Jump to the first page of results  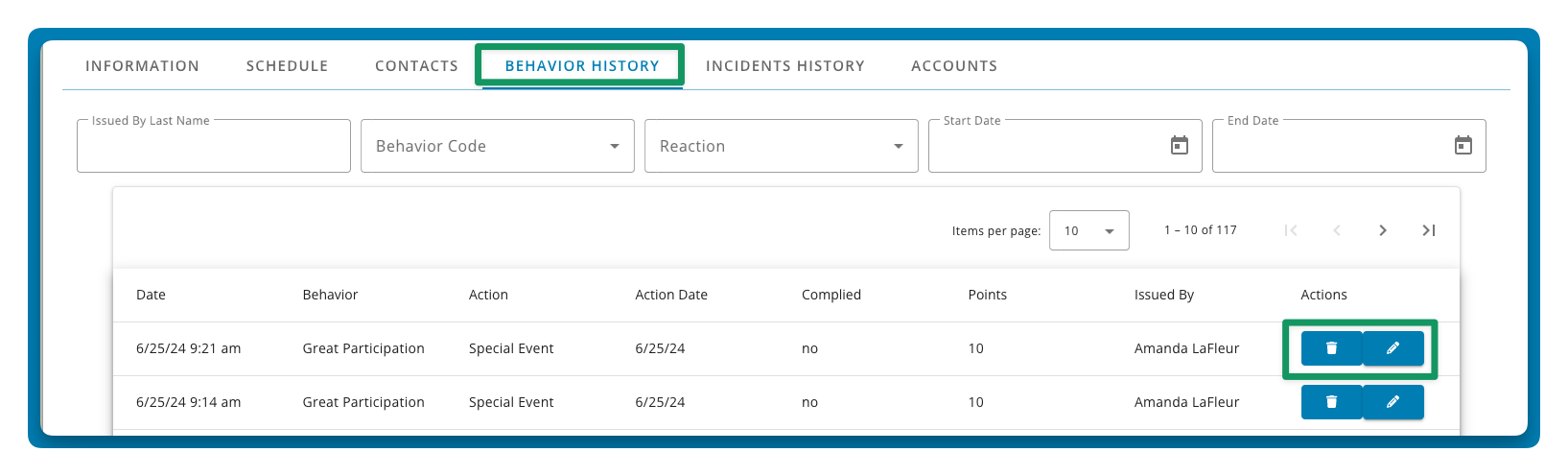(x=1291, y=230)
